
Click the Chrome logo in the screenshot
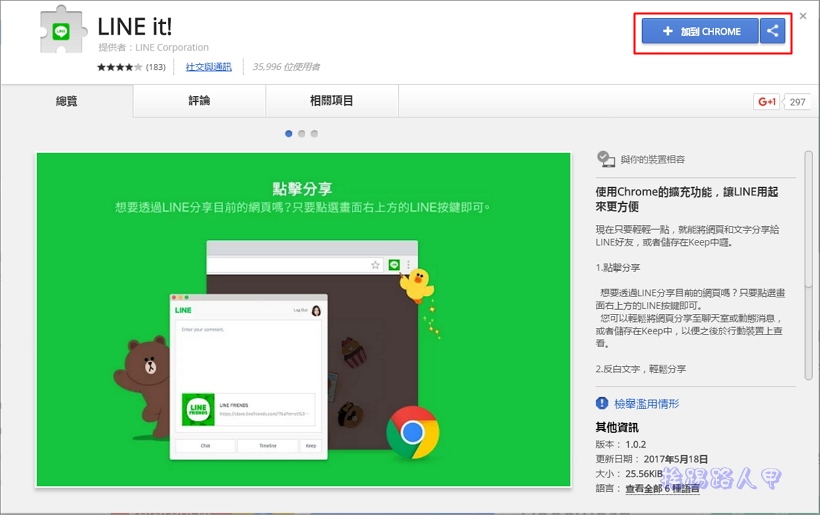[413, 432]
